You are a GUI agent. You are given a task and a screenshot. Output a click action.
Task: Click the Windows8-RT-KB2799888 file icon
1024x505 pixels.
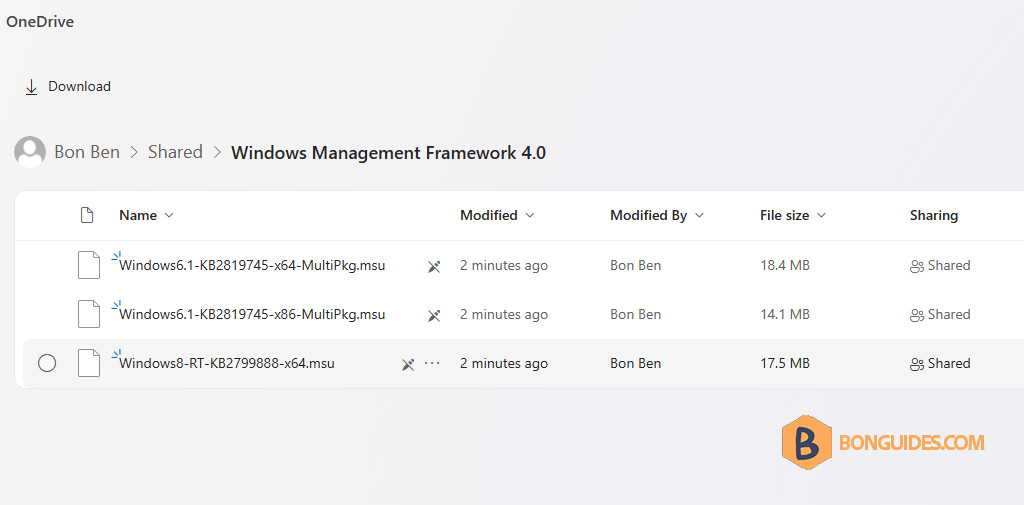tap(89, 363)
